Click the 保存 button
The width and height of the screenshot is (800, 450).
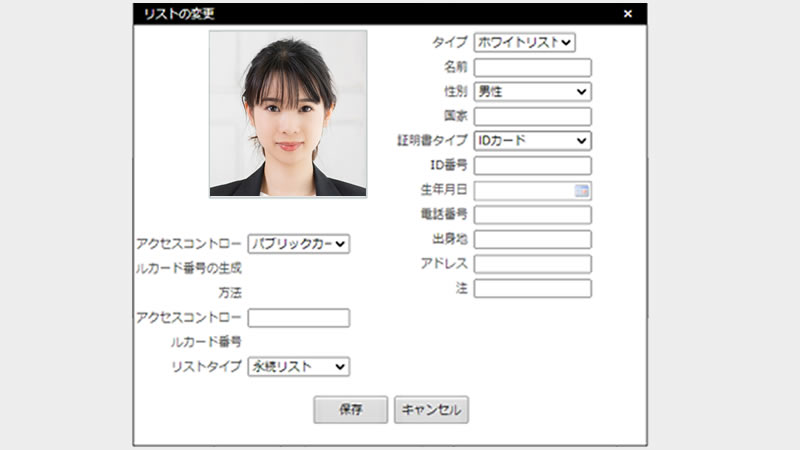pyautogui.click(x=351, y=410)
